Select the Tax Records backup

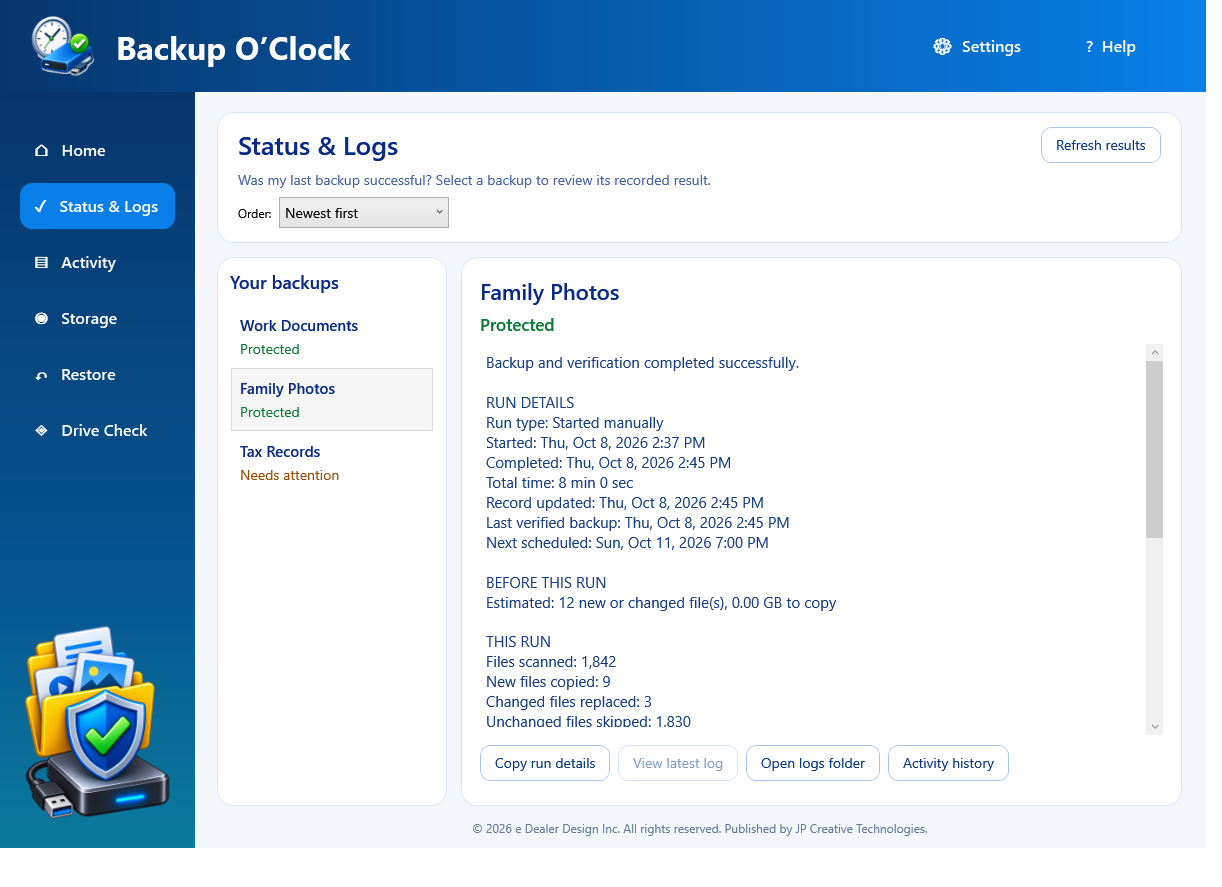[332, 463]
